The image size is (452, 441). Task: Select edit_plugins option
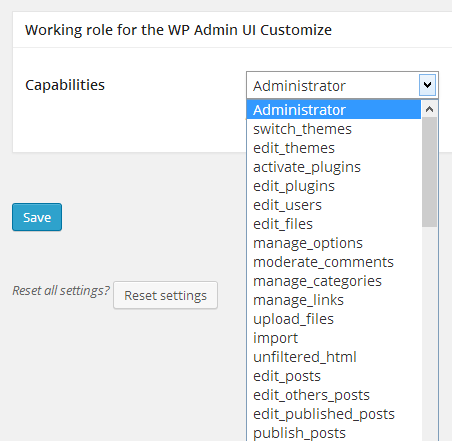point(334,186)
